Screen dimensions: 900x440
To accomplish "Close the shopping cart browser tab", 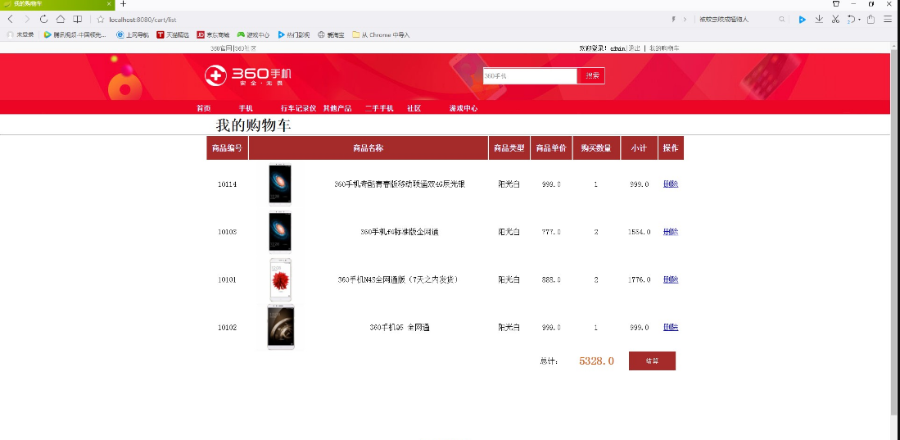I will coord(109,4).
